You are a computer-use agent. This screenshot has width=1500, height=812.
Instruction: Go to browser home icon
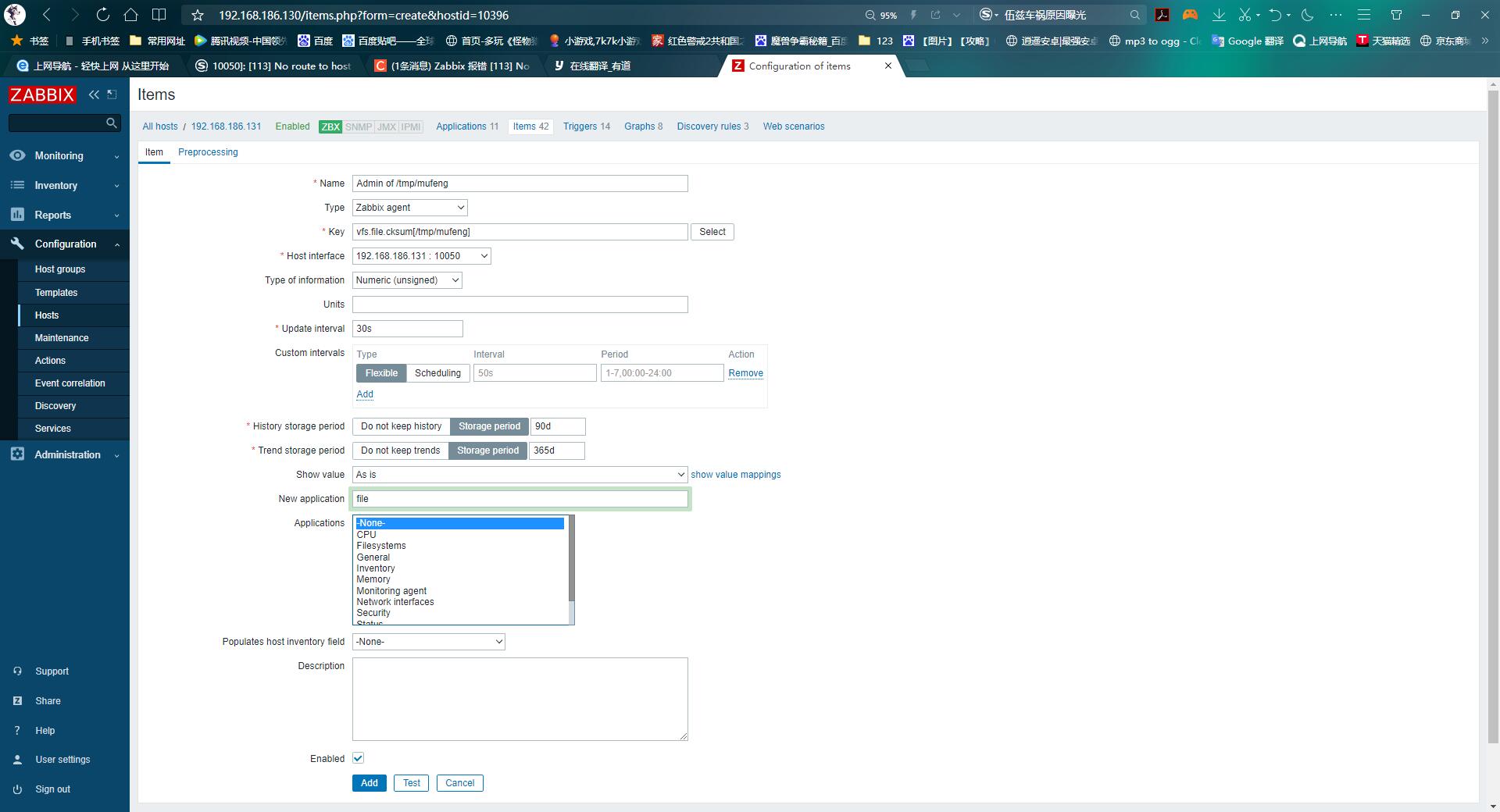pos(130,15)
